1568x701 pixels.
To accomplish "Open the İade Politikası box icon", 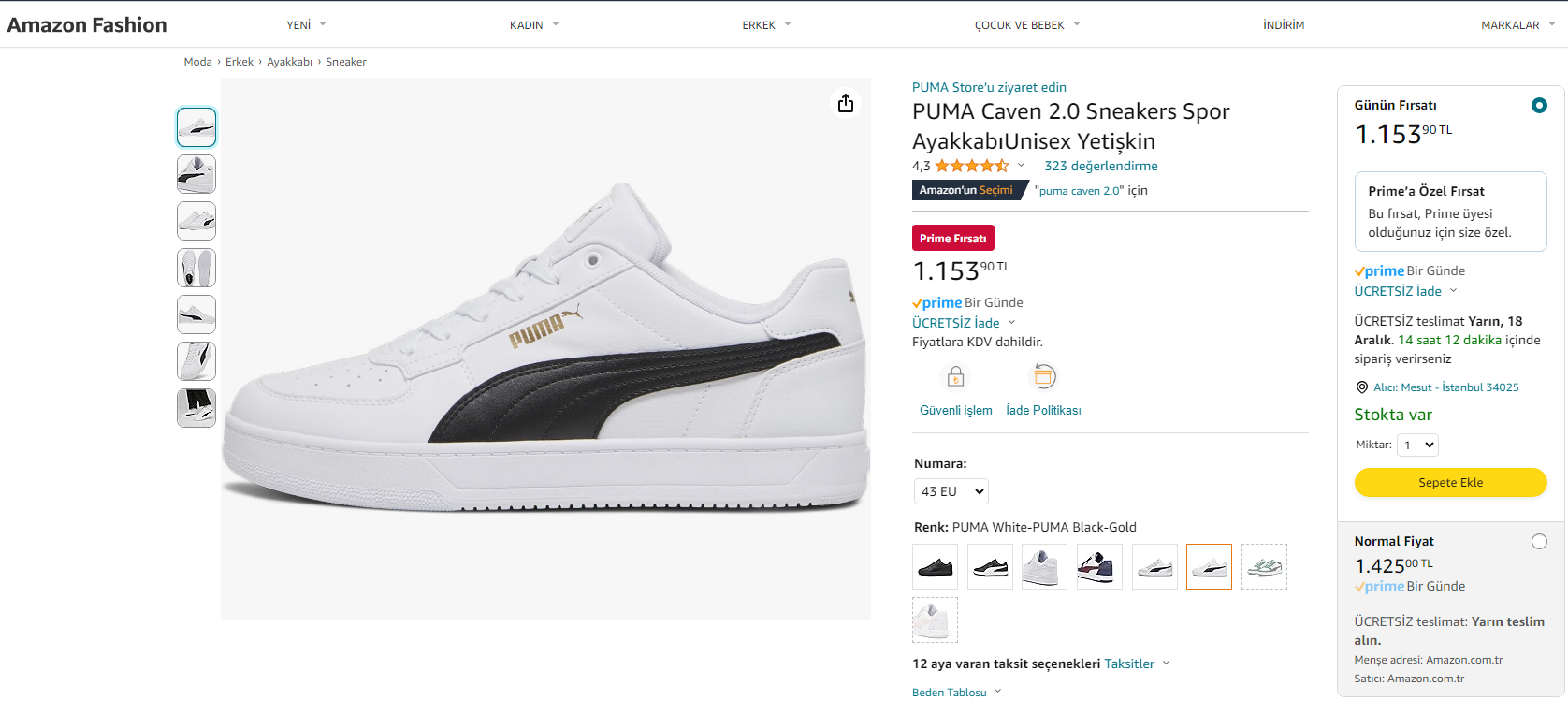I will click(1044, 376).
